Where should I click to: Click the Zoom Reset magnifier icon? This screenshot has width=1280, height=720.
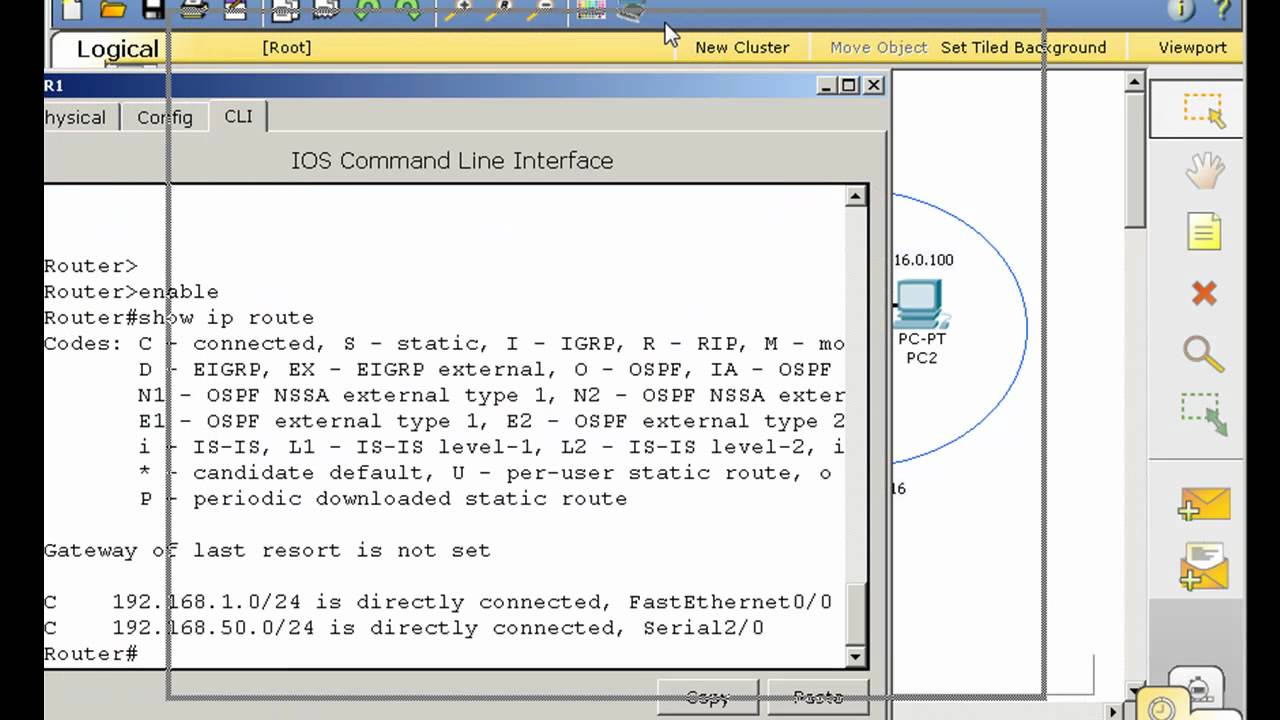pyautogui.click(x=500, y=10)
